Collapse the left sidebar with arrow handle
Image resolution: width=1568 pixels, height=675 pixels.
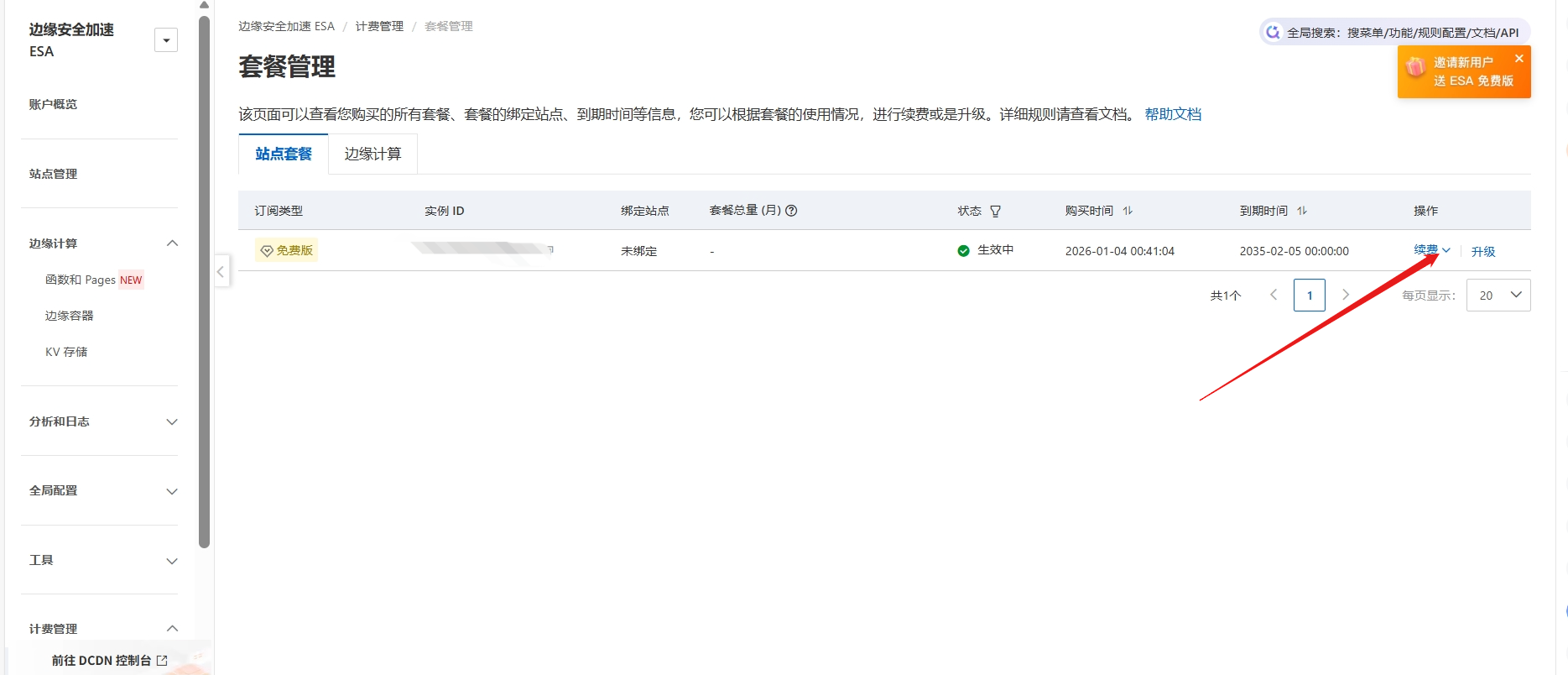221,271
